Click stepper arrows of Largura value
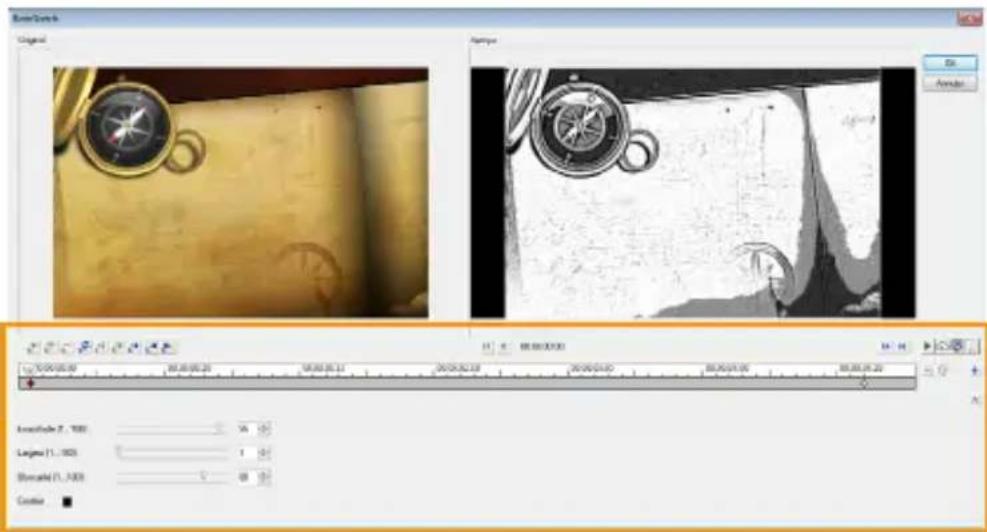 pyautogui.click(x=264, y=453)
